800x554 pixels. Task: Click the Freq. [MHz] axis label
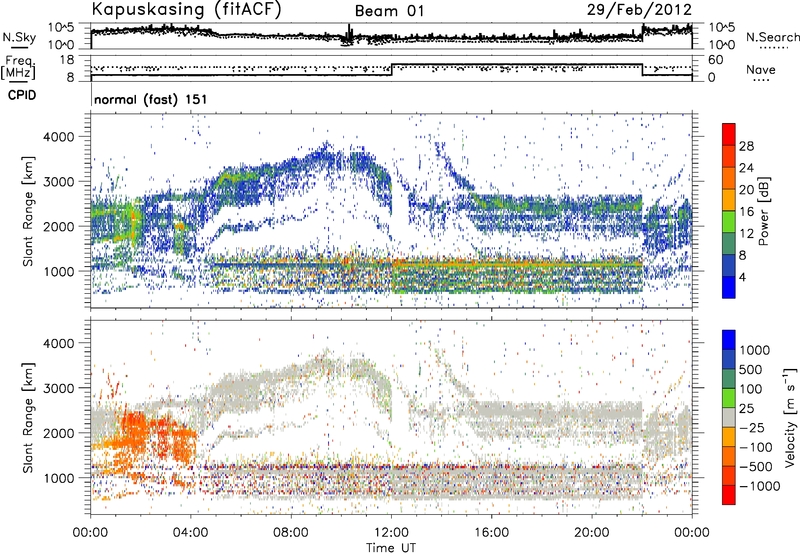18,68
